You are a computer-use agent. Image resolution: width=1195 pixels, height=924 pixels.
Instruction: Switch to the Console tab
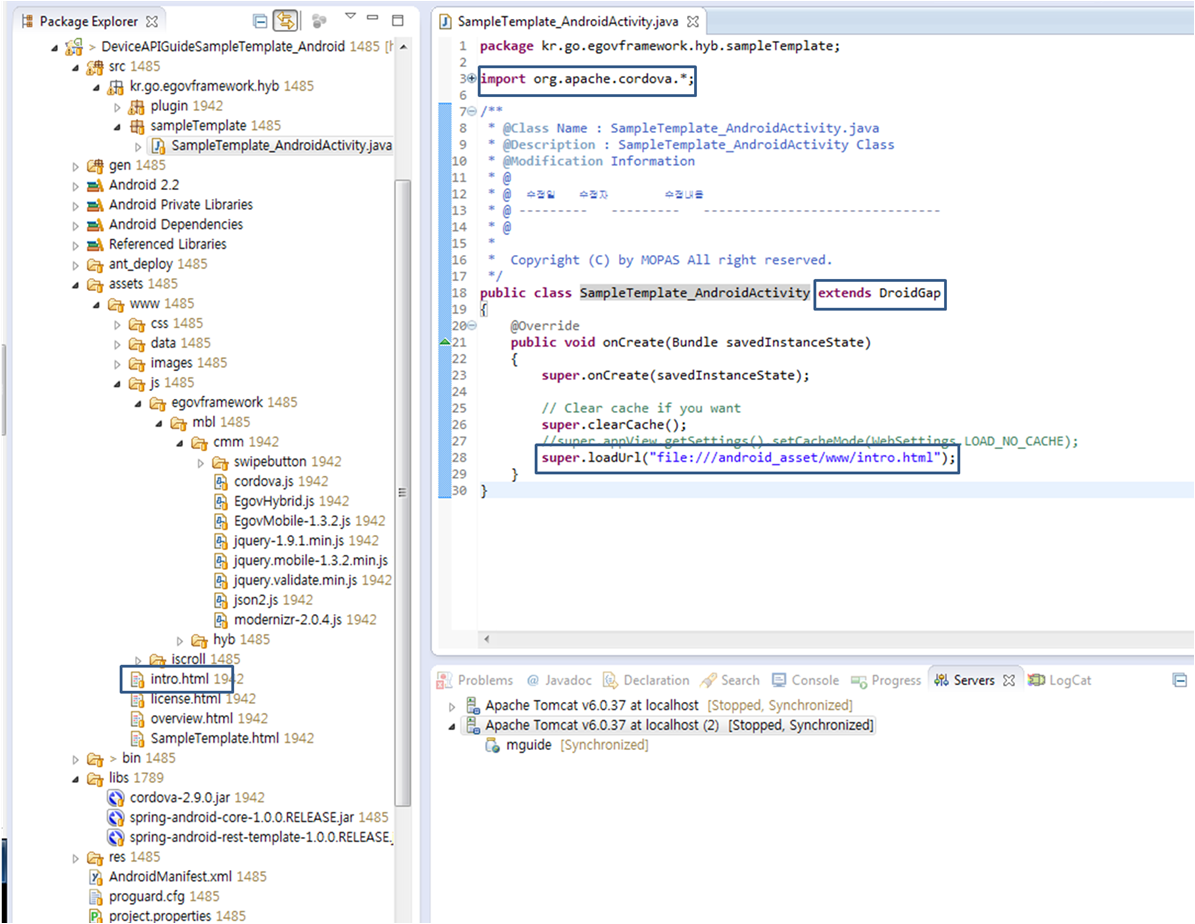point(814,680)
